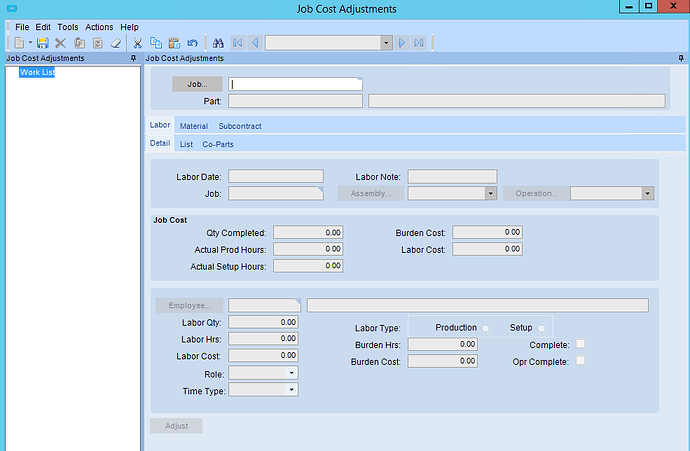Click the Actual Prod Hours field
The height and width of the screenshot is (451, 690).
[x=308, y=249]
